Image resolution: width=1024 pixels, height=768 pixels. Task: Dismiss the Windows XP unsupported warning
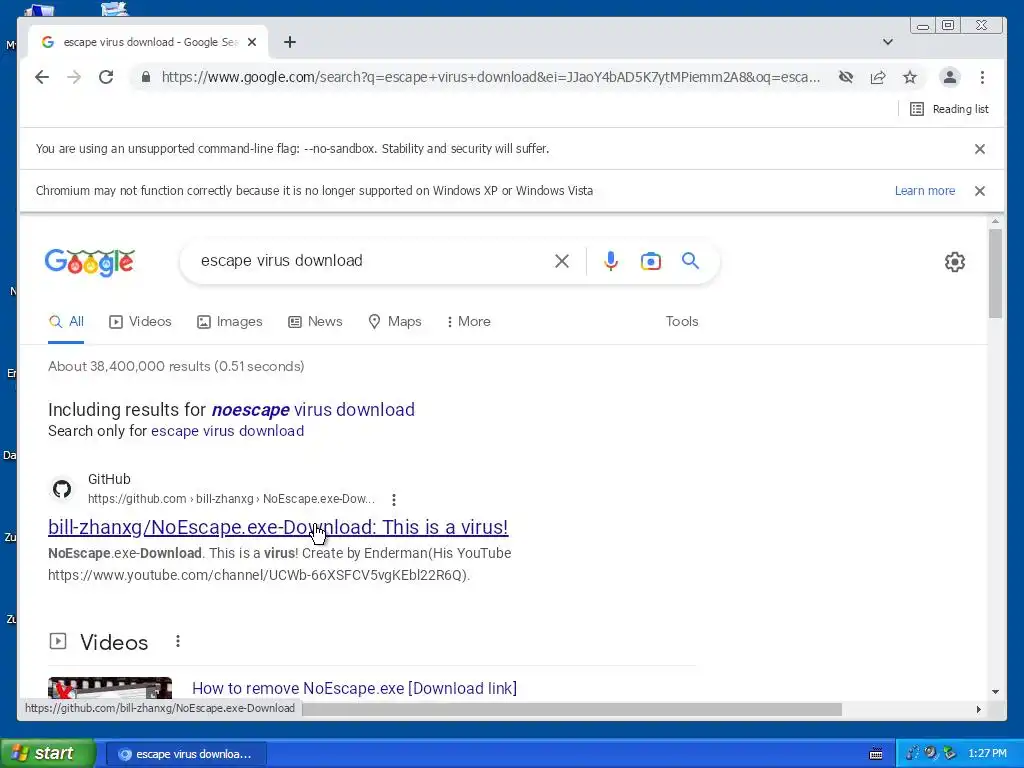980,191
